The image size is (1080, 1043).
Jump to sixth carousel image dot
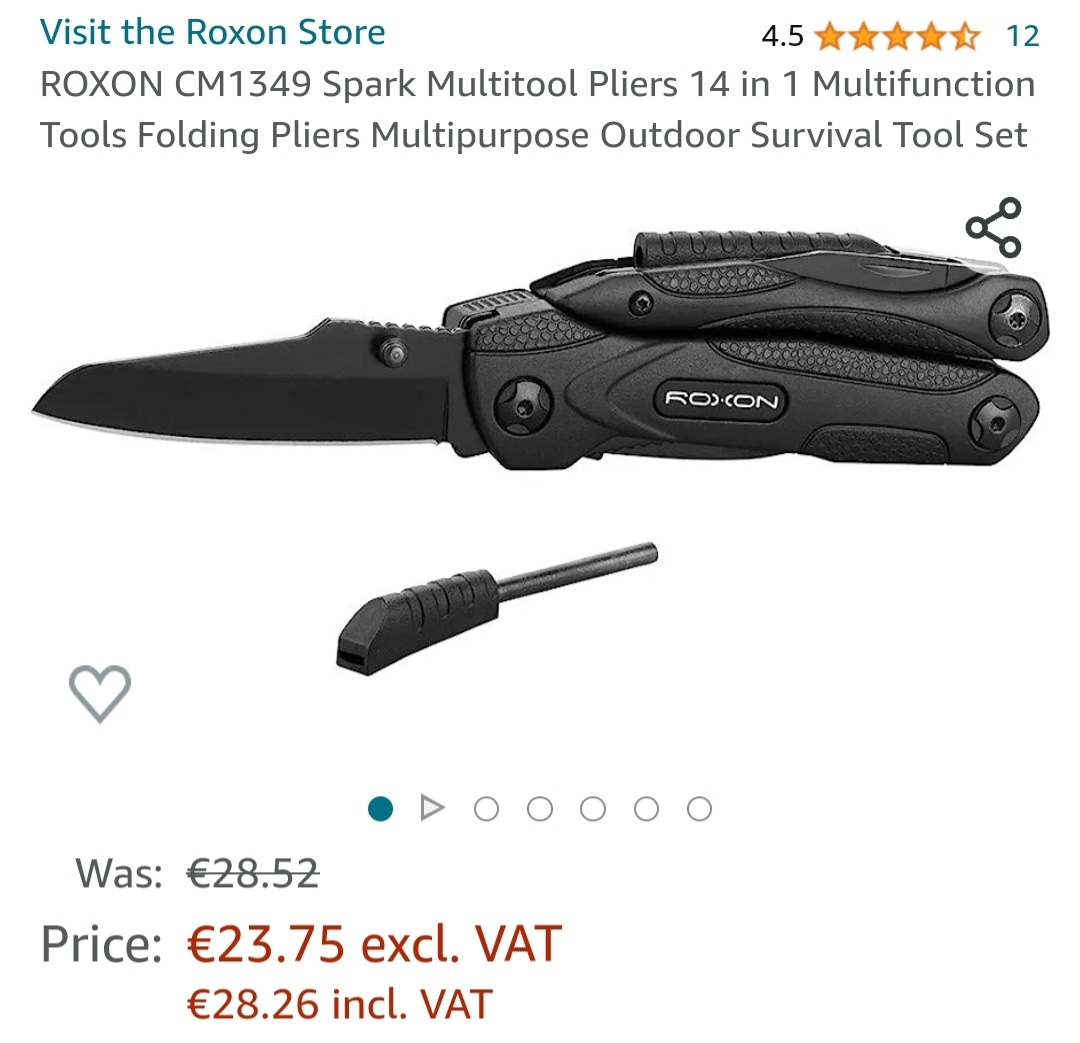click(646, 808)
